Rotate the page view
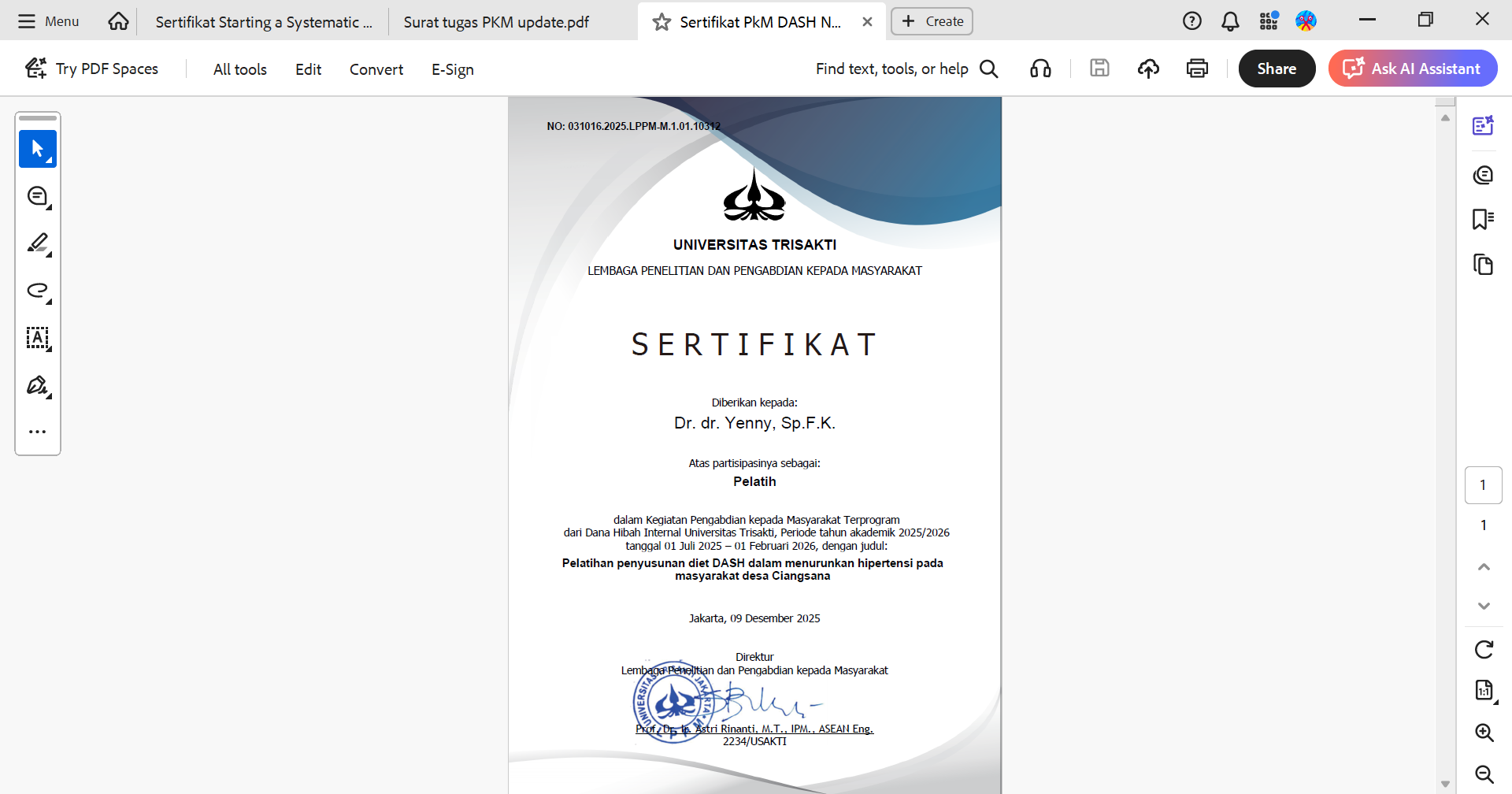Image resolution: width=1512 pixels, height=794 pixels. (x=1484, y=649)
